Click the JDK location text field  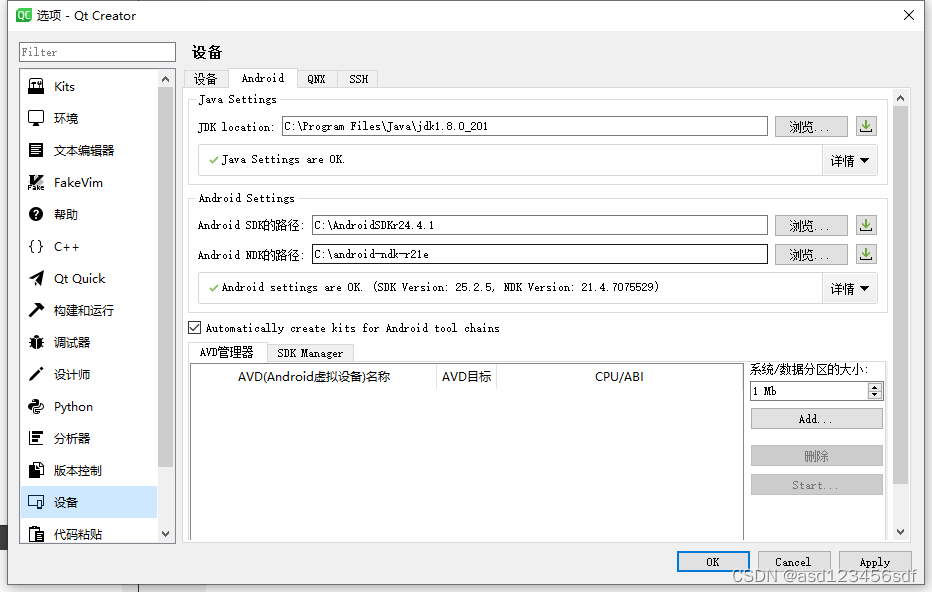tap(525, 126)
